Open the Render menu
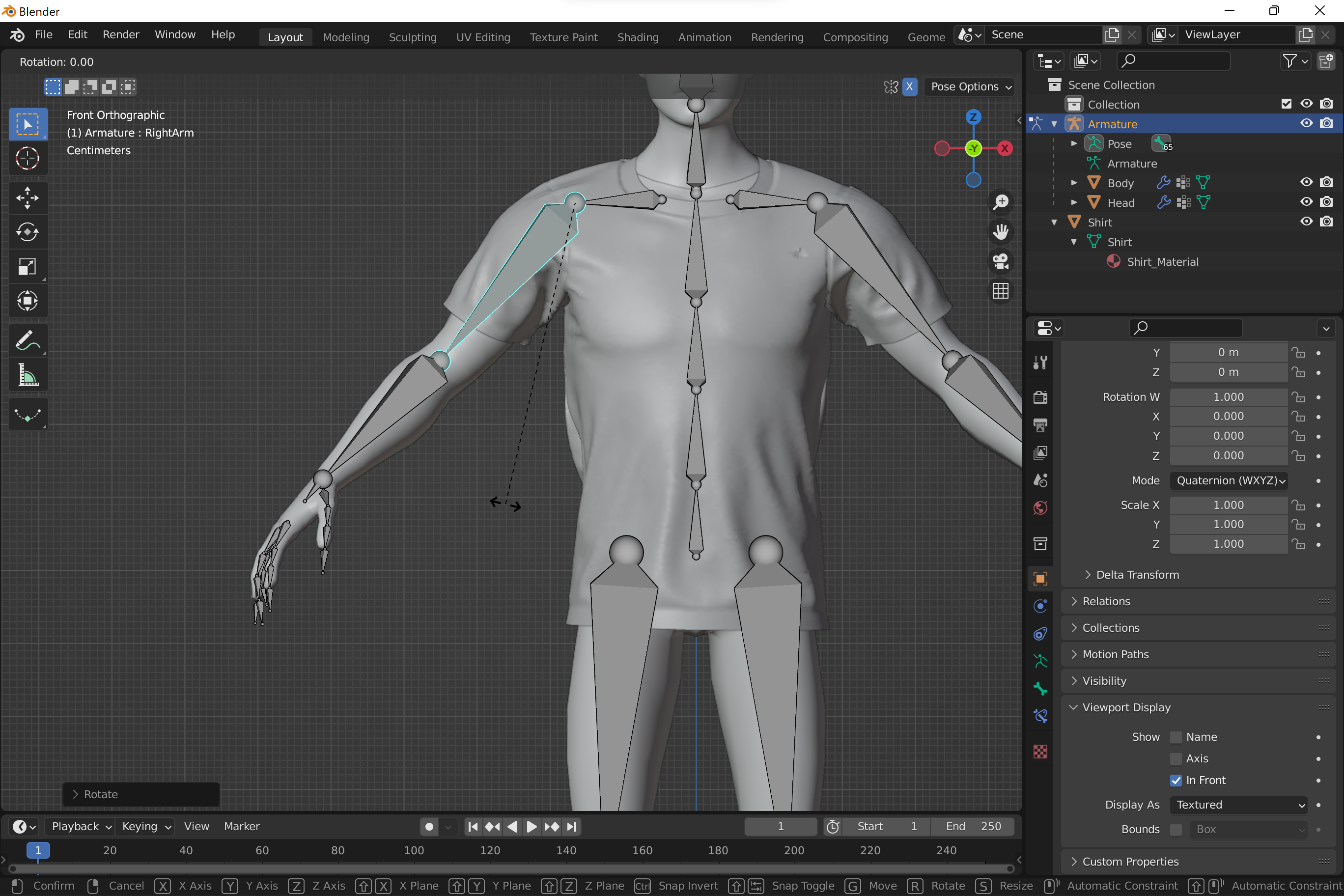The image size is (1344, 896). pos(120,34)
